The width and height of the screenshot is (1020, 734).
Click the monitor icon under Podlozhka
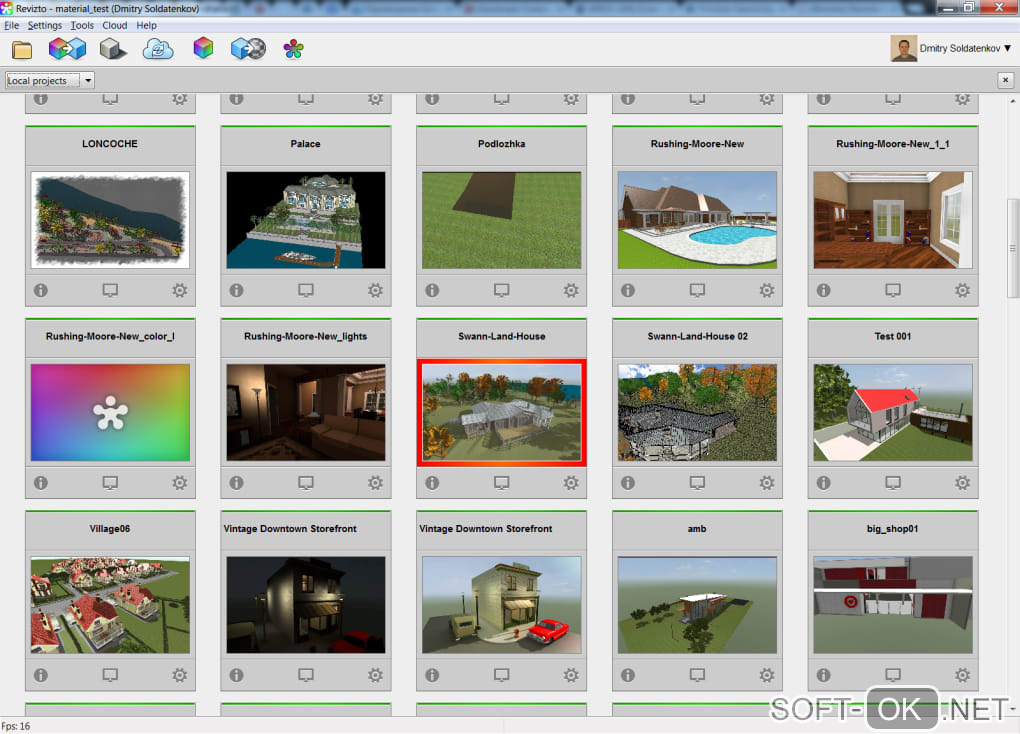pyautogui.click(x=502, y=290)
